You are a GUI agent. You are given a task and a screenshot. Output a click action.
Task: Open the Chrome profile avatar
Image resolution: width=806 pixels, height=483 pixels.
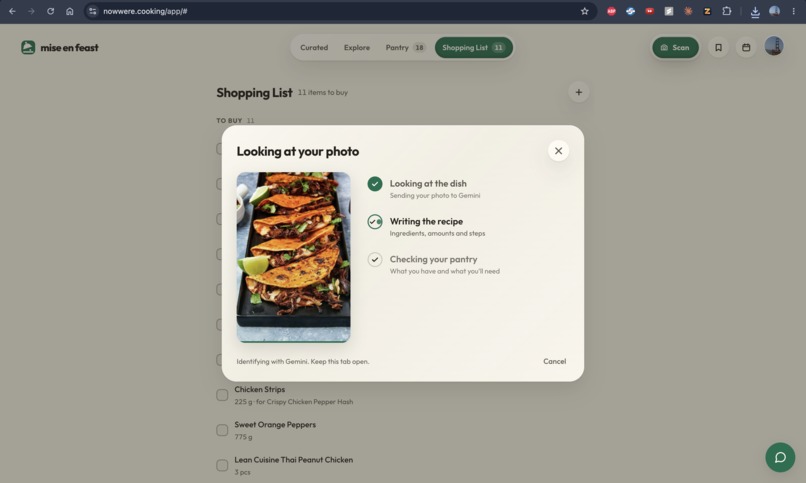[x=774, y=11]
